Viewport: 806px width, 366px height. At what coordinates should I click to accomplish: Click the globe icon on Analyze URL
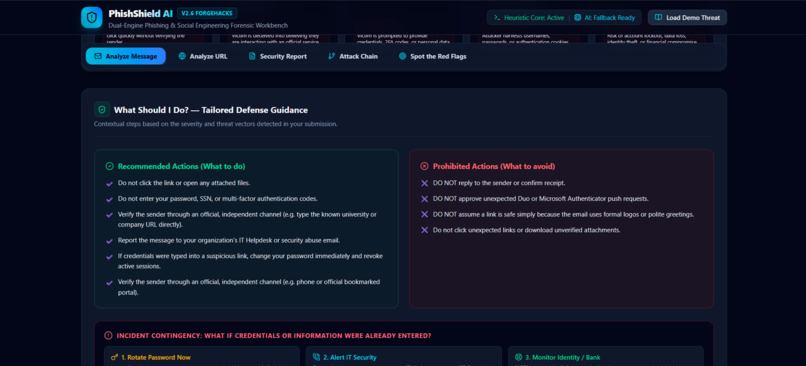[x=182, y=56]
